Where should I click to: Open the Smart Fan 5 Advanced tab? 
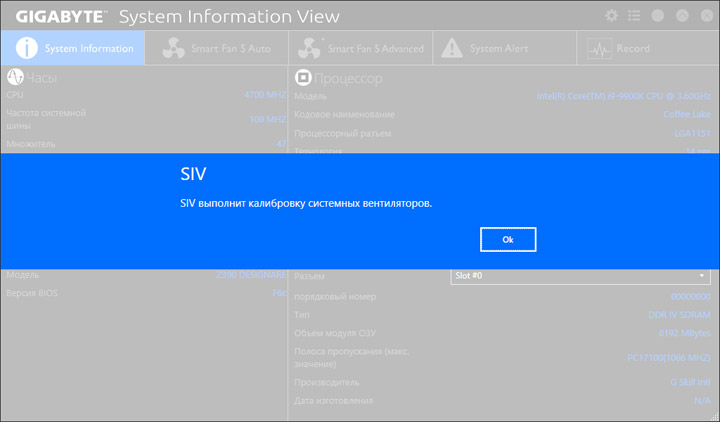click(360, 48)
